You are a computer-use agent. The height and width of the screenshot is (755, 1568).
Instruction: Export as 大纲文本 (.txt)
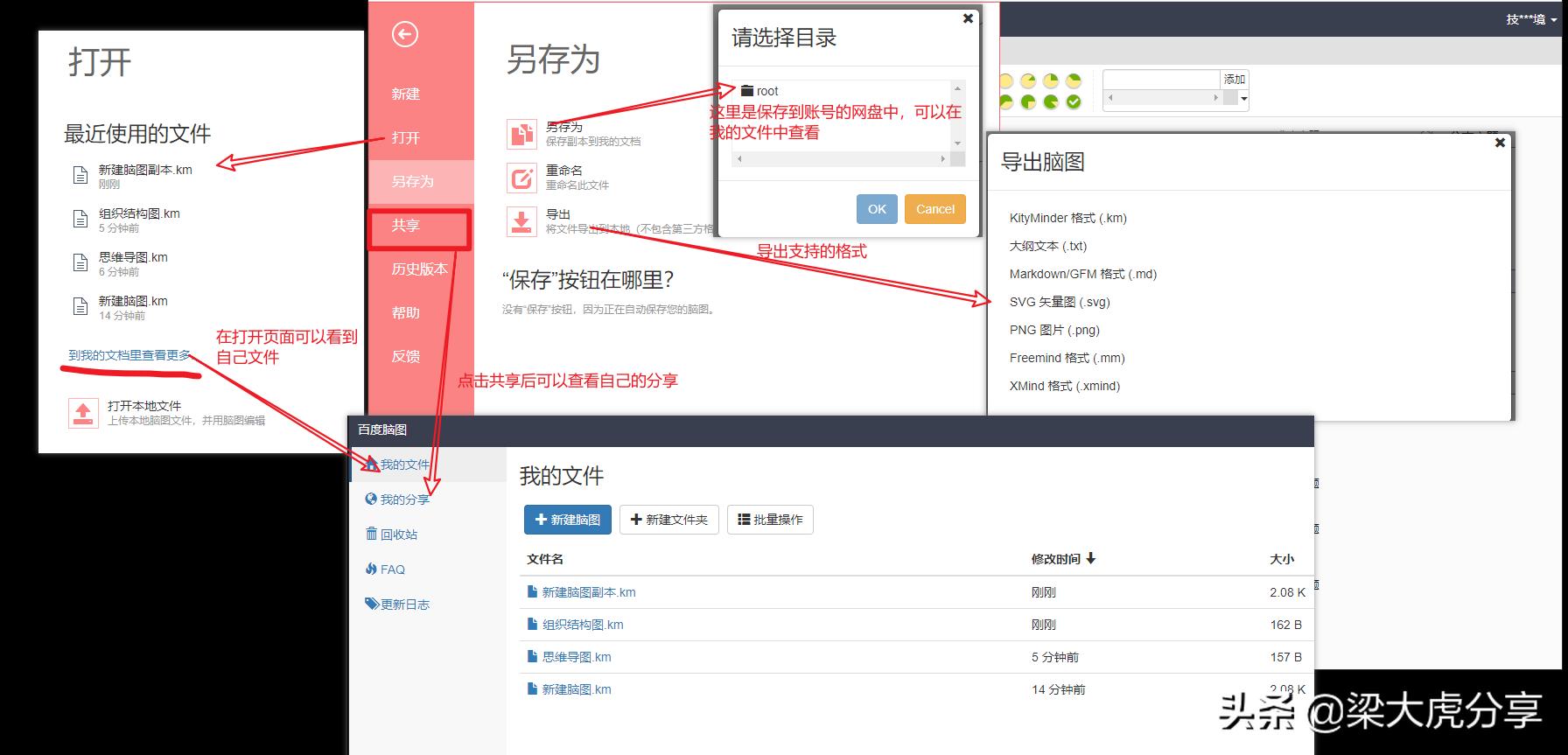pyautogui.click(x=1048, y=246)
